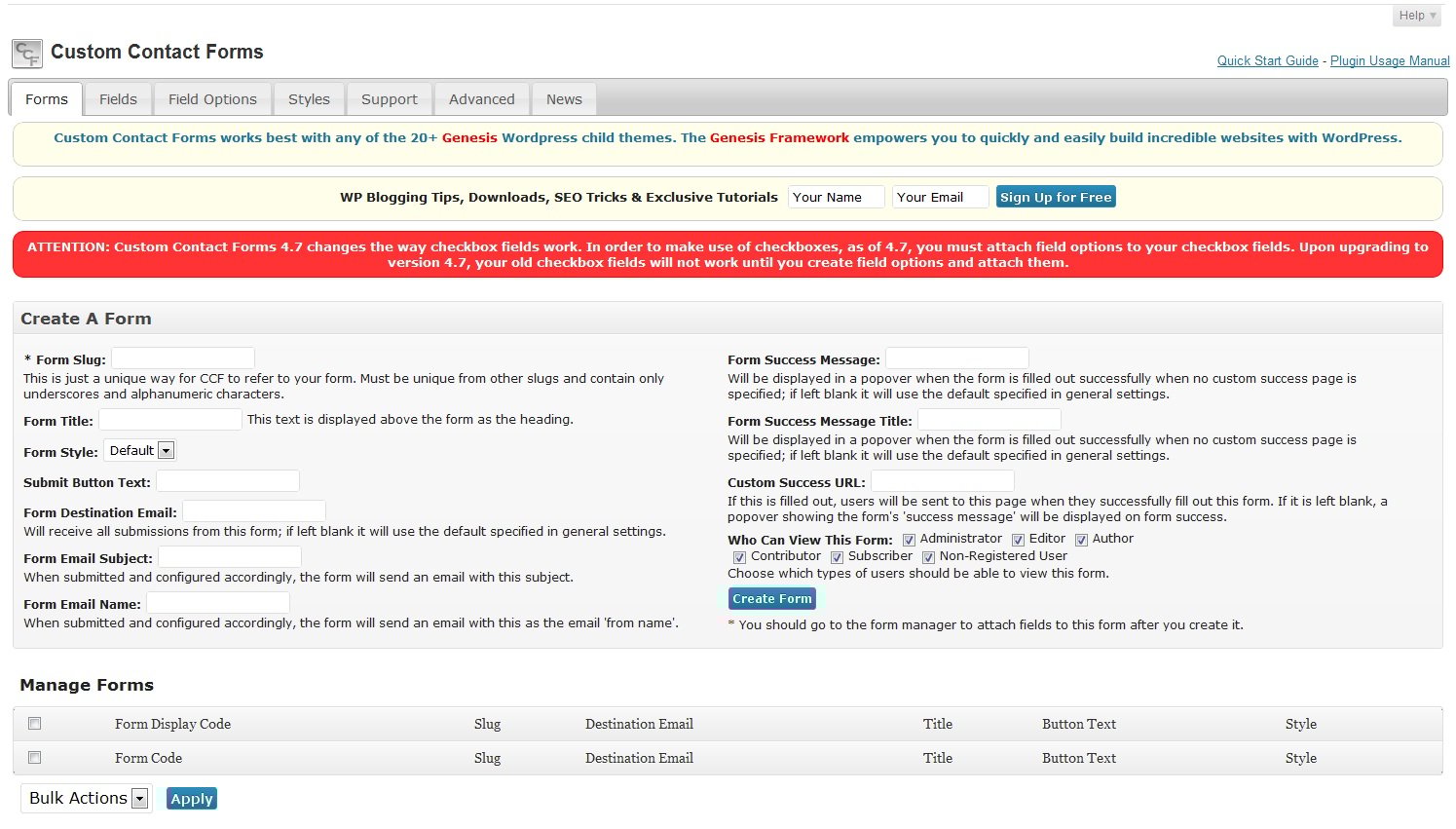The image size is (1456, 829).
Task: Click the Submit Button Text field
Action: [x=228, y=480]
